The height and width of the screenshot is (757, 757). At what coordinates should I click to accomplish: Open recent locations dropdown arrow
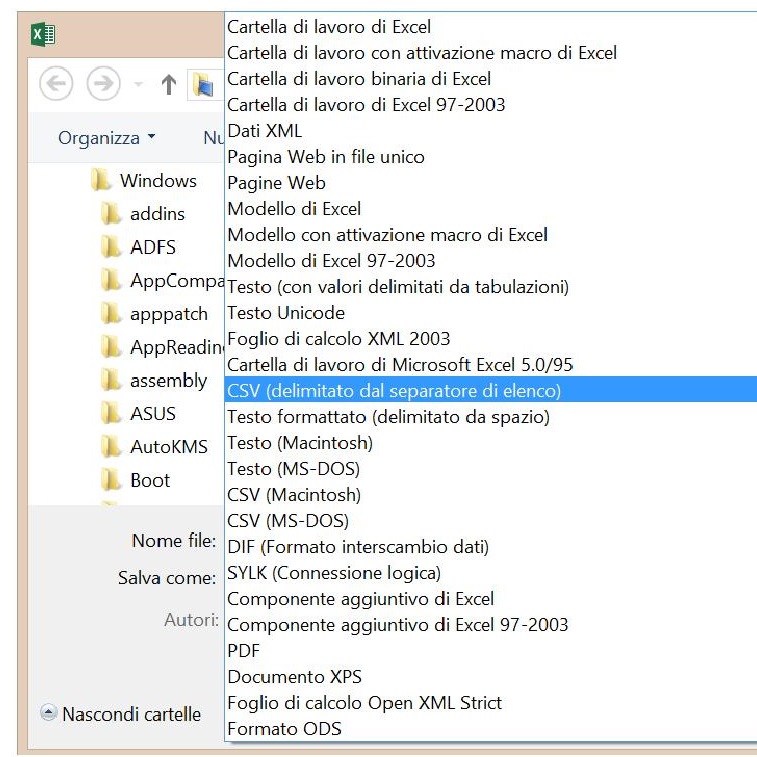click(139, 84)
